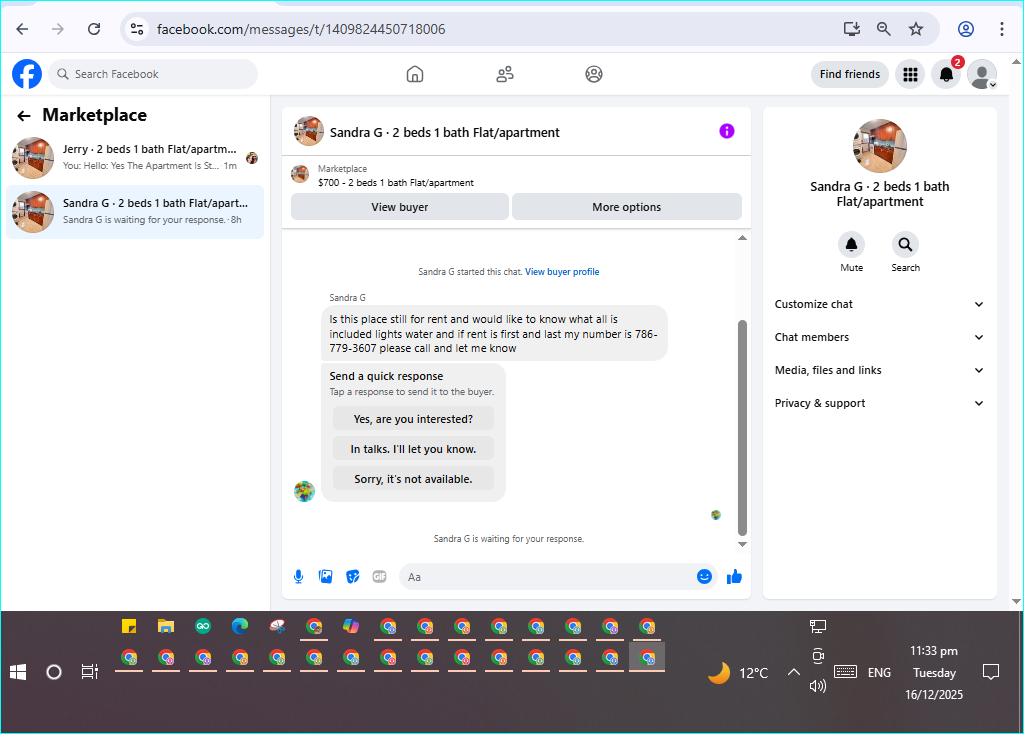This screenshot has width=1024, height=734.
Task: Open the notifications bell with badge
Action: coord(946,74)
